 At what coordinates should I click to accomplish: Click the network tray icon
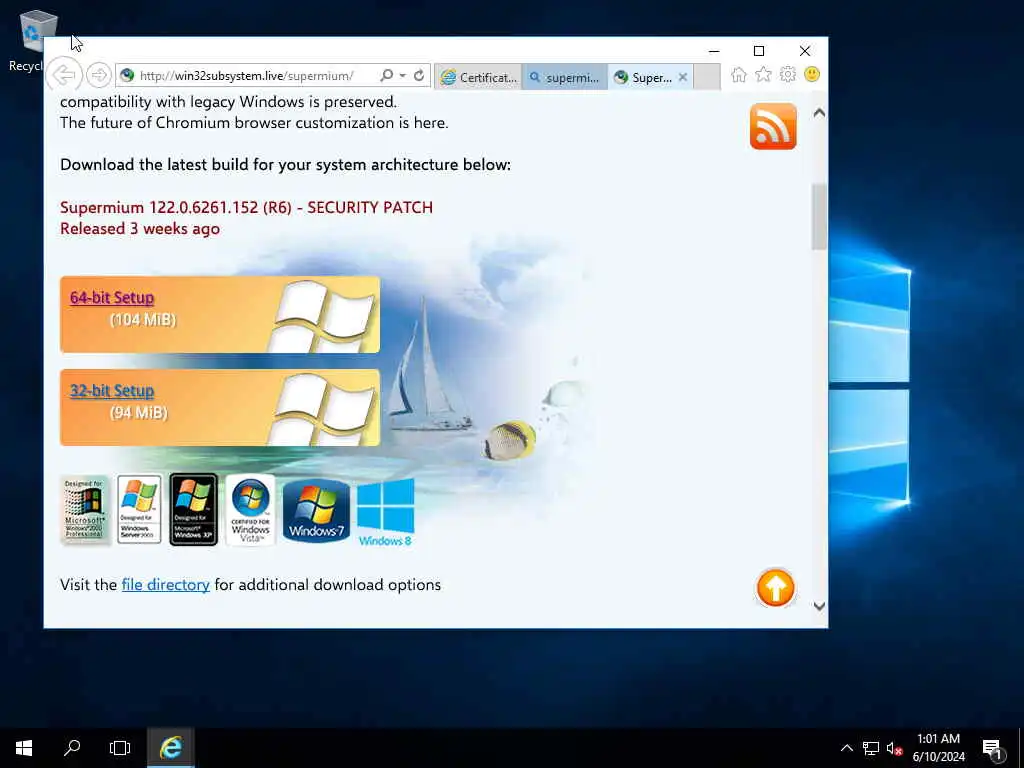[x=871, y=748]
